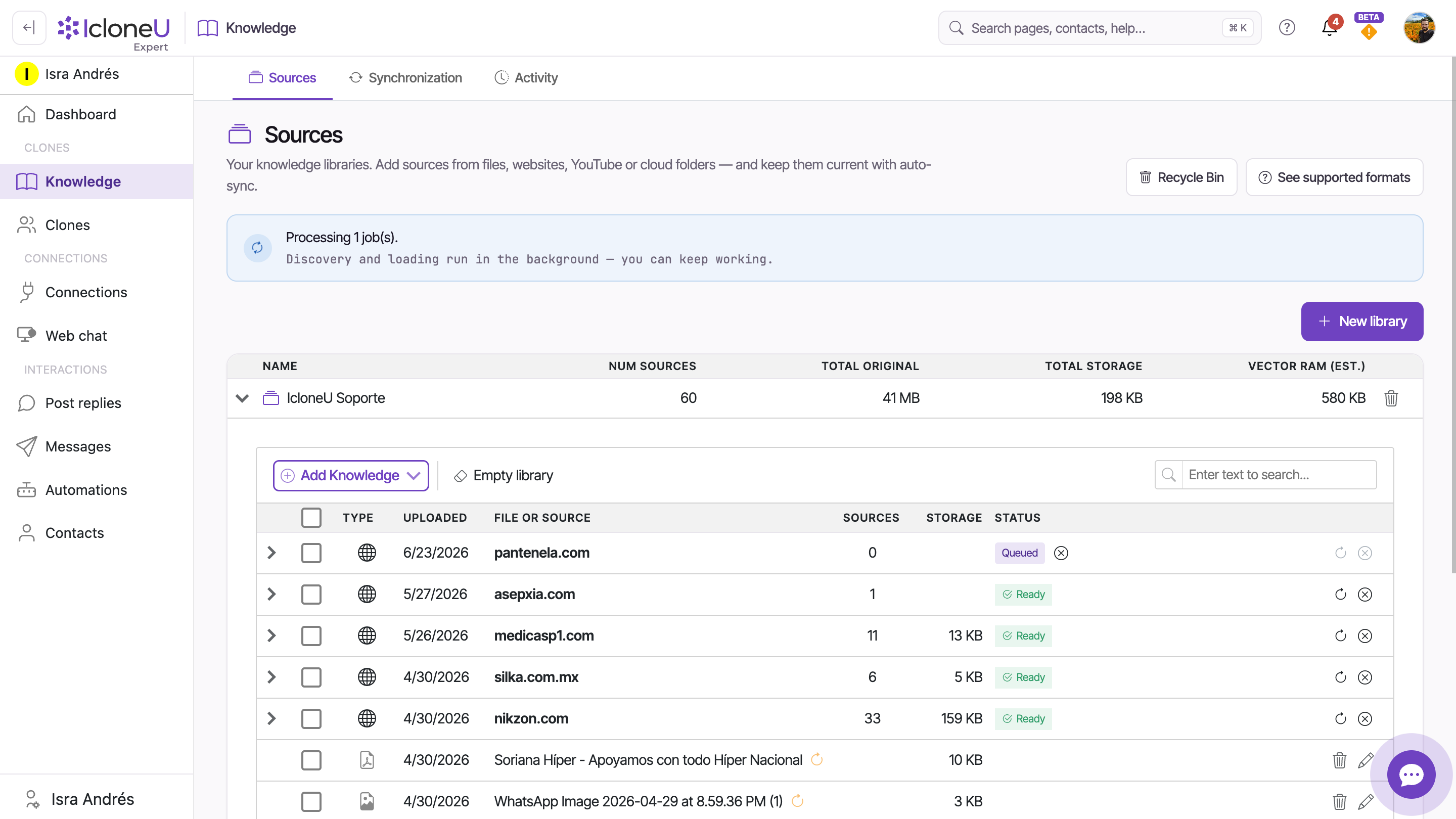The height and width of the screenshot is (819, 1456).
Task: Collapse the sidebar with the back arrow icon
Action: (x=29, y=28)
